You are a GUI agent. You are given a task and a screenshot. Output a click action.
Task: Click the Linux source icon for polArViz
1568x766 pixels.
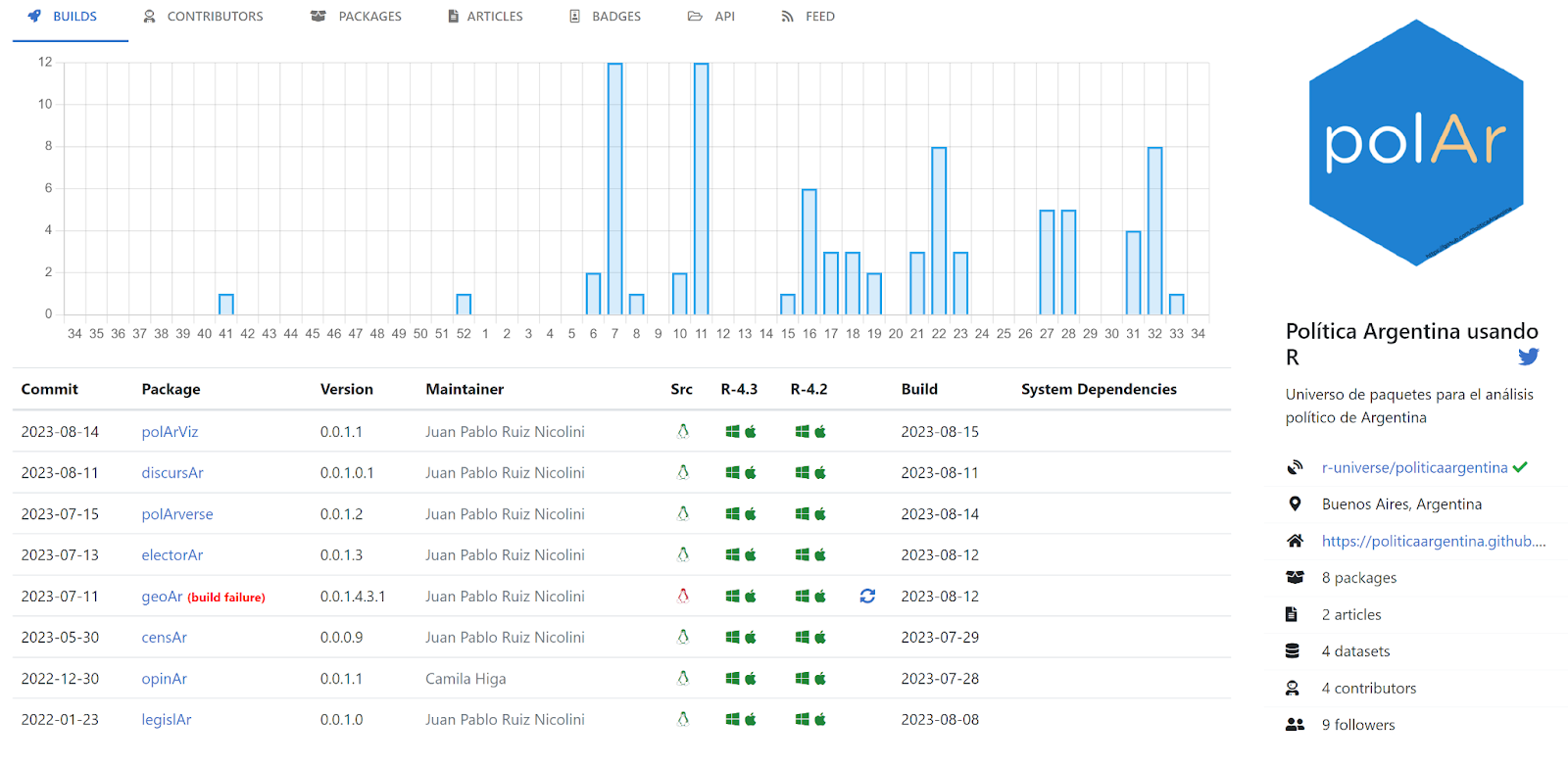click(683, 431)
